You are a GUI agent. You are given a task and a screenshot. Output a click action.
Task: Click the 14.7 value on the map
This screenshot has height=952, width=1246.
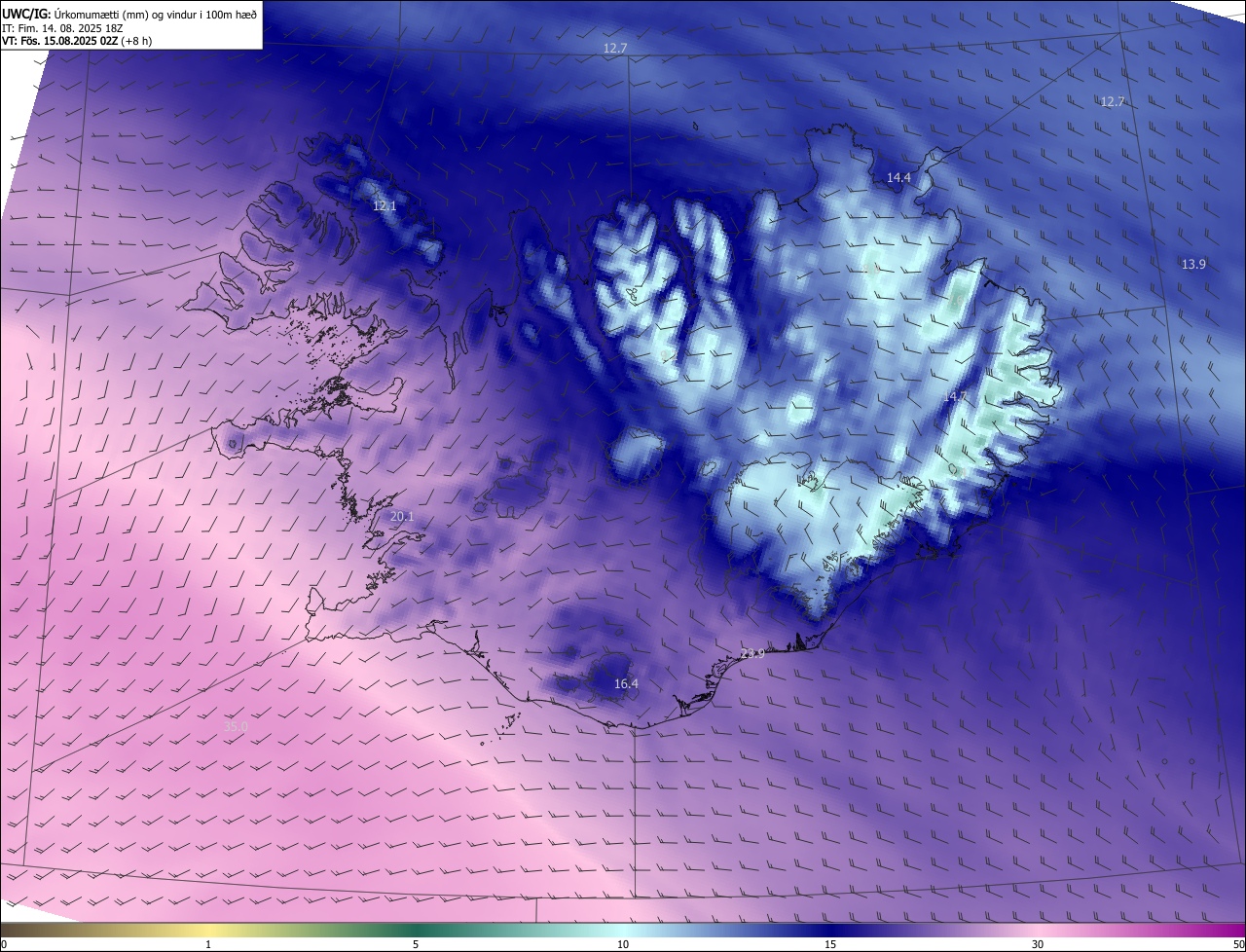[956, 396]
